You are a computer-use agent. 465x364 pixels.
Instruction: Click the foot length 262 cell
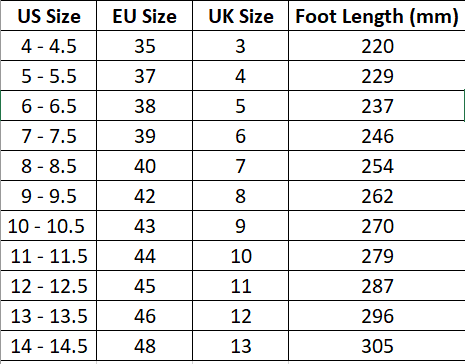(x=377, y=196)
